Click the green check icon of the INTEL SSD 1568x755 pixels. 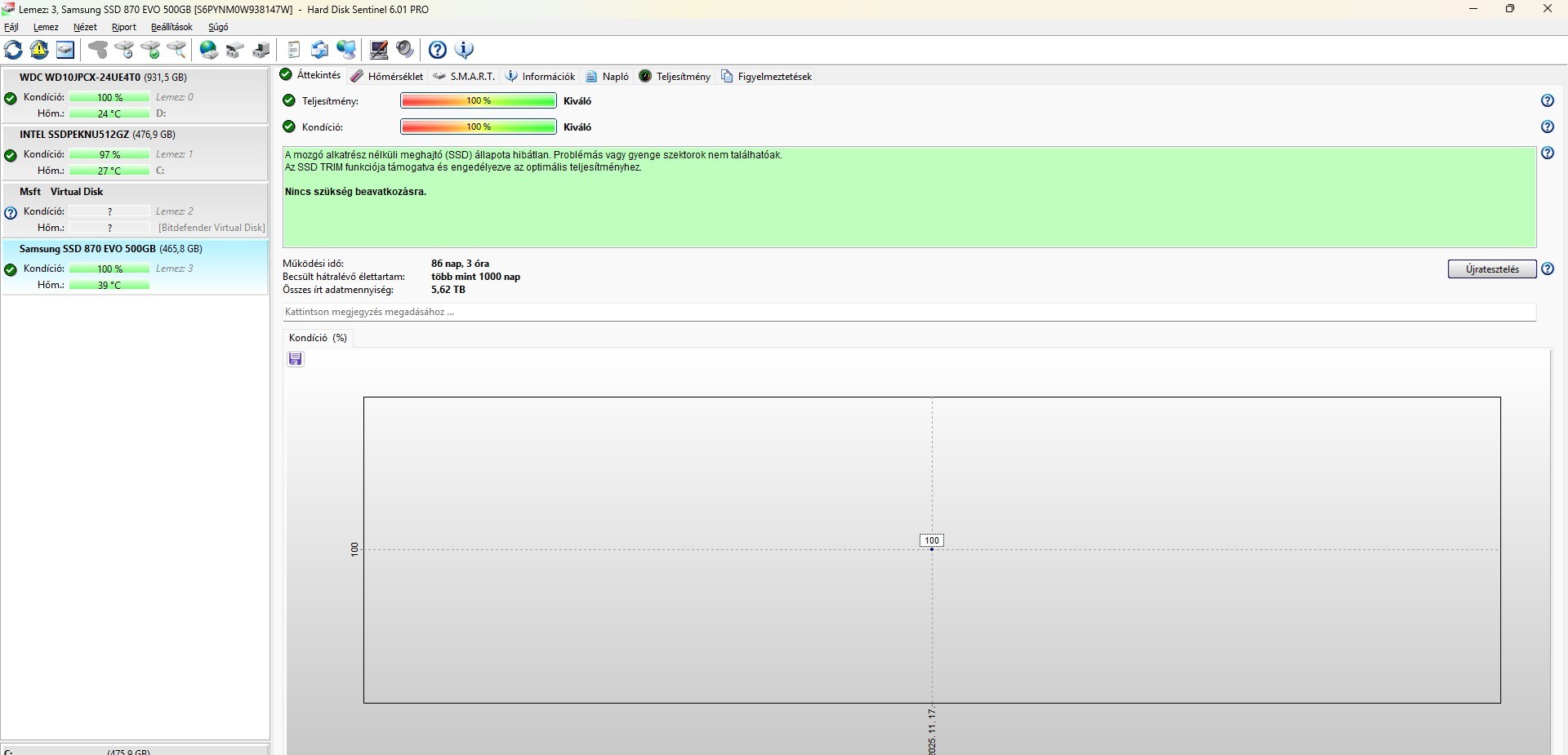pyautogui.click(x=11, y=155)
